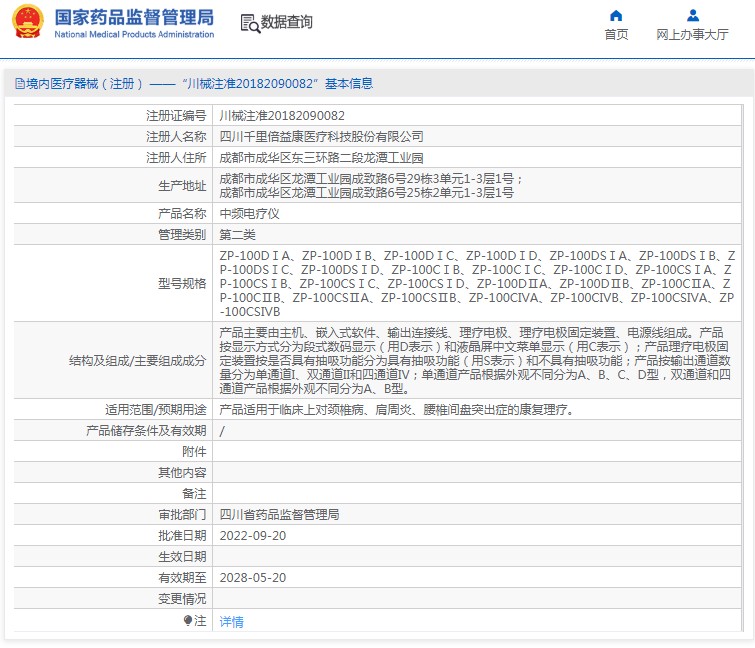Click the 注册人住所 row label
The height and width of the screenshot is (648, 755).
point(176,158)
